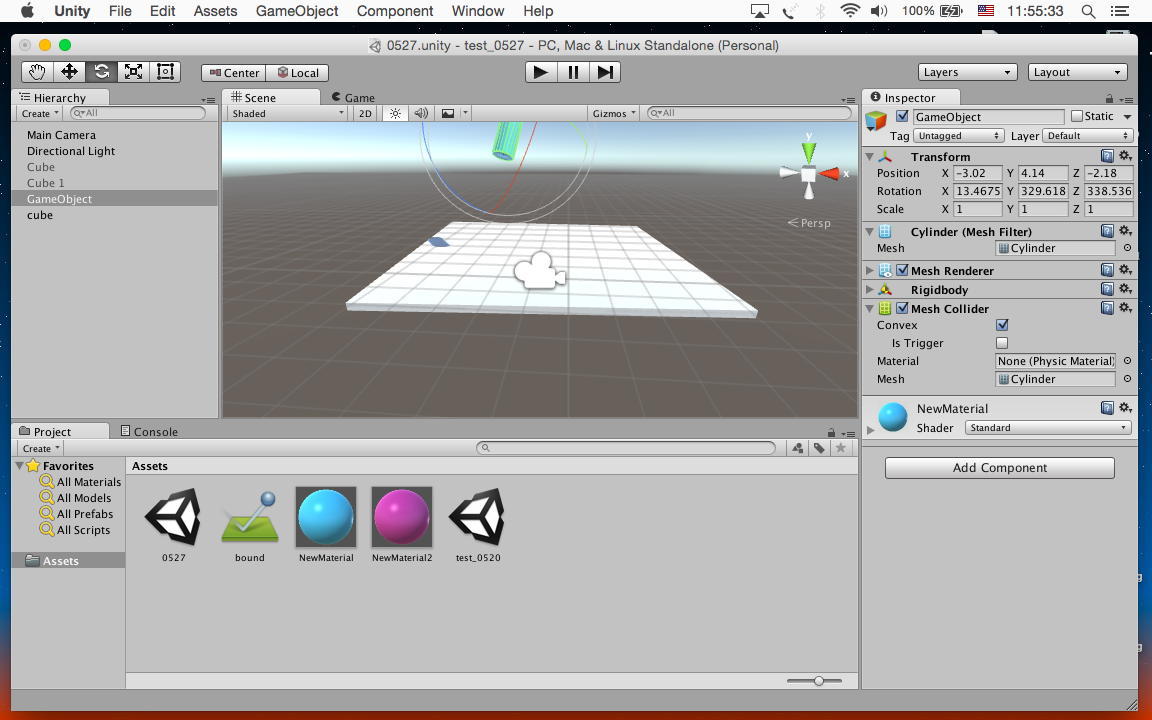Open macOS Spotlight search icon
The height and width of the screenshot is (720, 1152).
point(1089,11)
